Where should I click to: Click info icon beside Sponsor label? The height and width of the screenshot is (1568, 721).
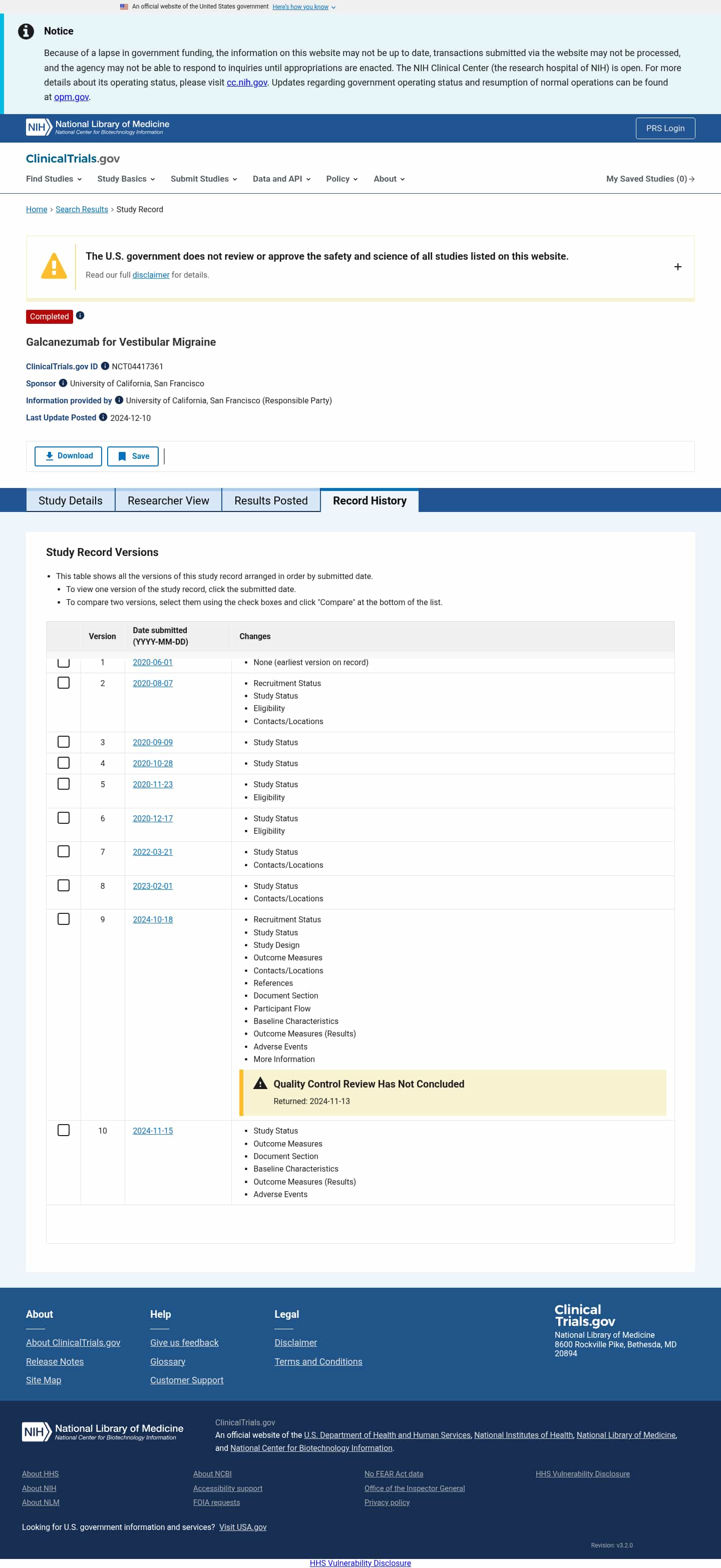pos(63,383)
